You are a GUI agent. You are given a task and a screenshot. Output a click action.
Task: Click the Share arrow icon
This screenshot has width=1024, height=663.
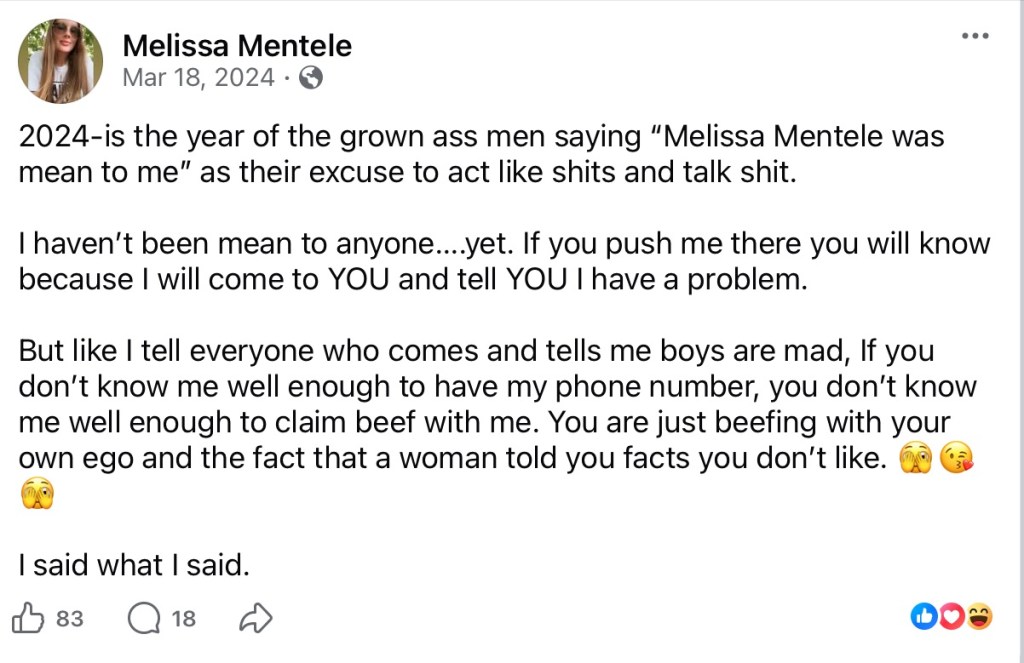(x=256, y=618)
